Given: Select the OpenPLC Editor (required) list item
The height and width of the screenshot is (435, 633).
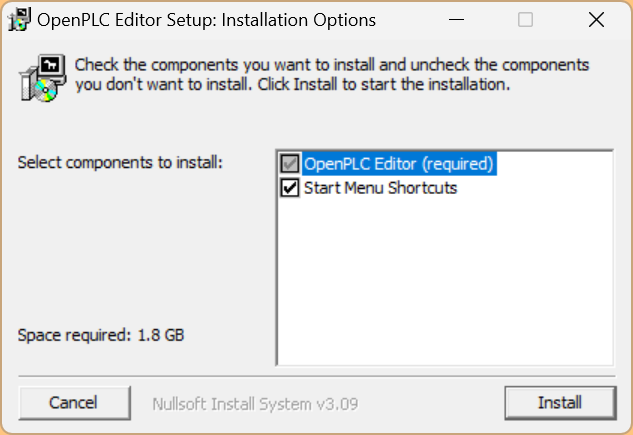Looking at the screenshot, I should pyautogui.click(x=398, y=163).
